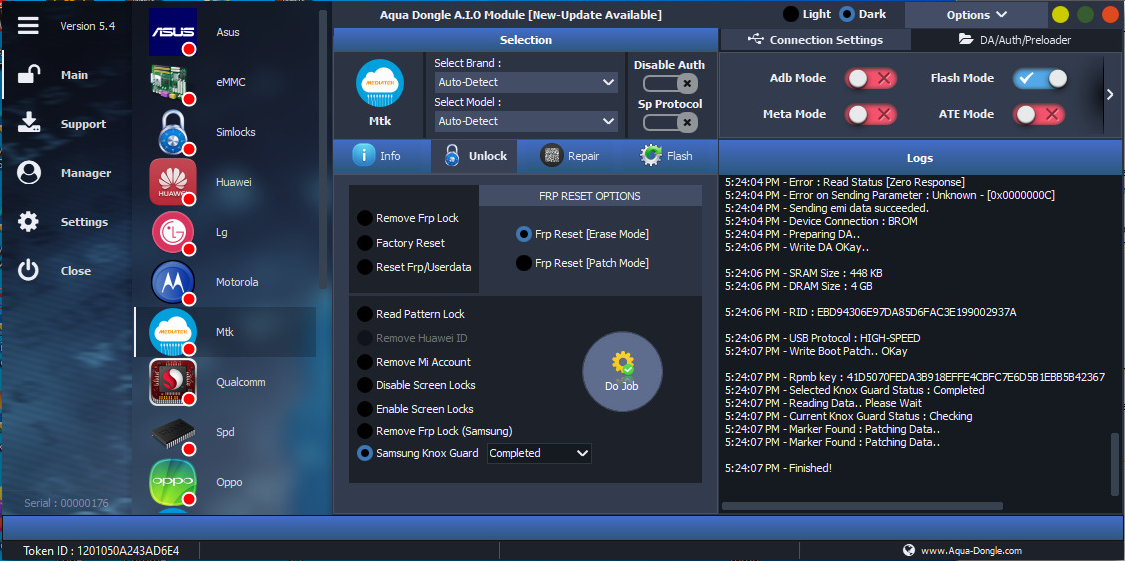Click the Logs vertical scrollbar

click(1114, 464)
